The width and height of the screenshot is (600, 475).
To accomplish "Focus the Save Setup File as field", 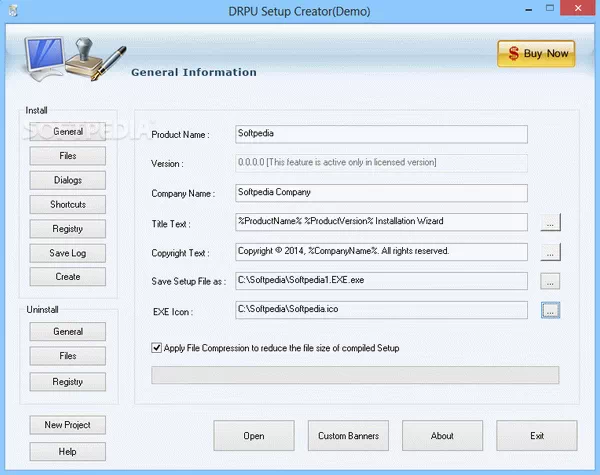I will (382, 281).
